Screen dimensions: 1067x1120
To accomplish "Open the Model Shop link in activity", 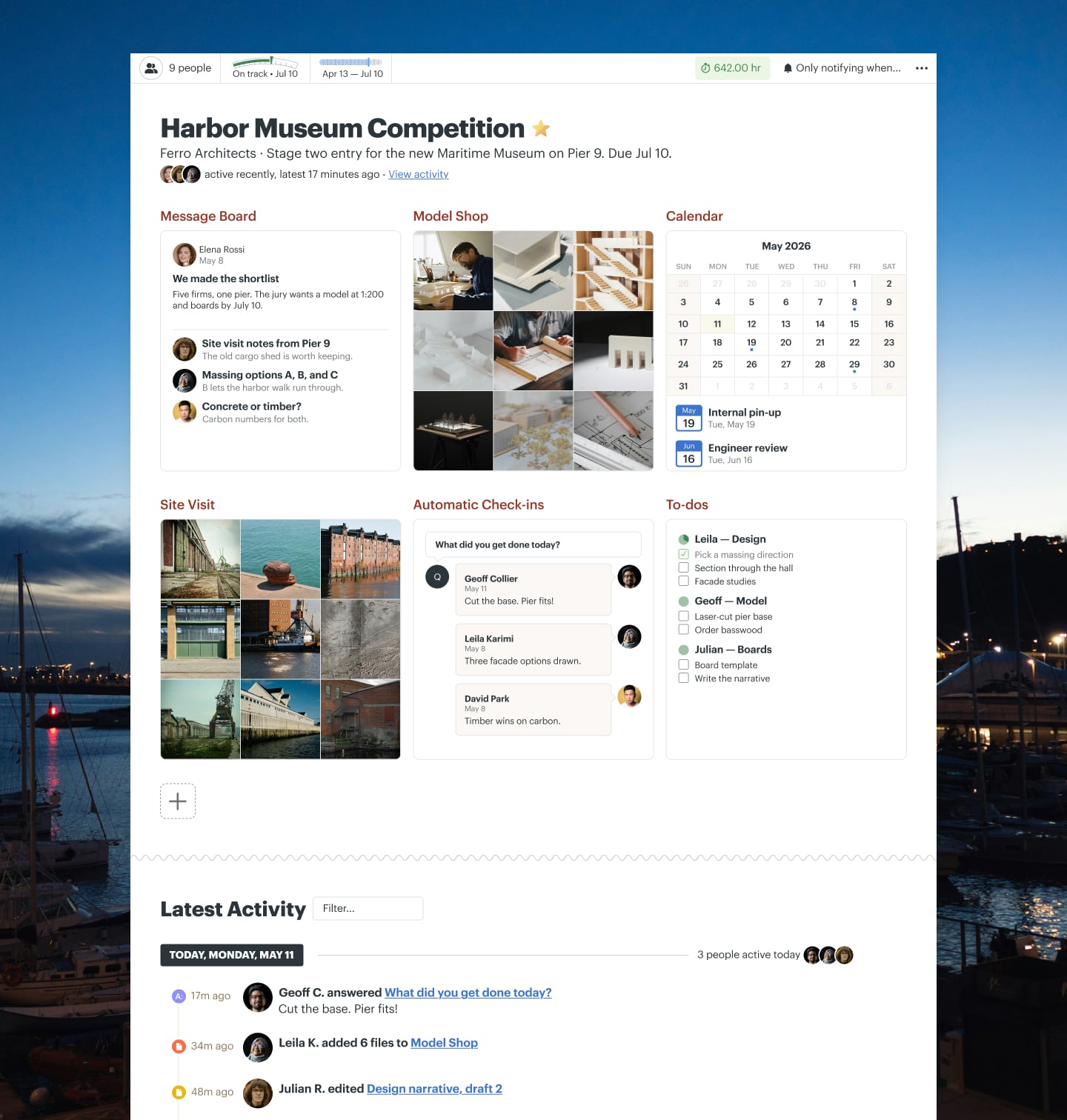I will point(444,1043).
